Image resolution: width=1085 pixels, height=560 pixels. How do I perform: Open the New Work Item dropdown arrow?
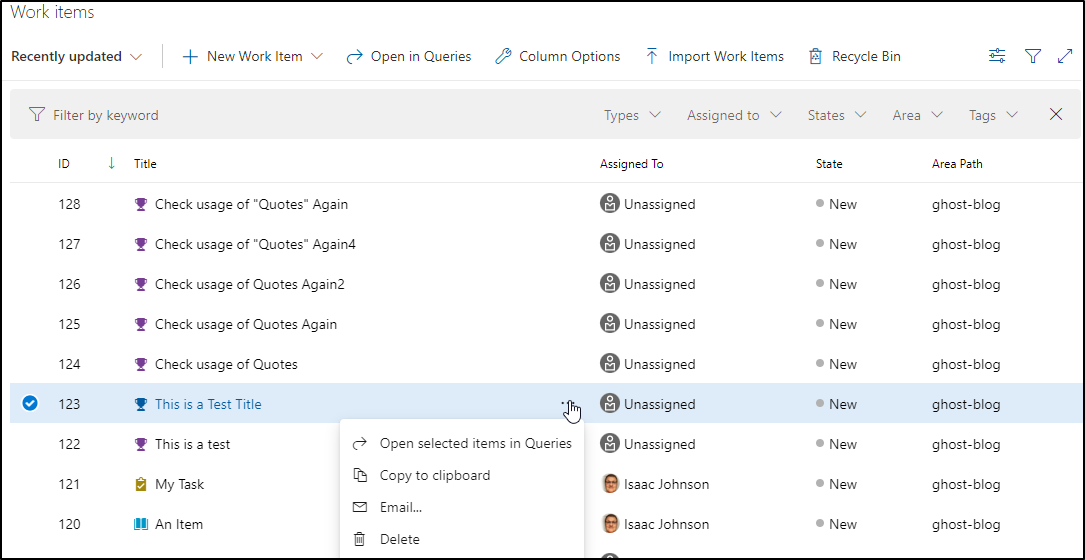(317, 57)
